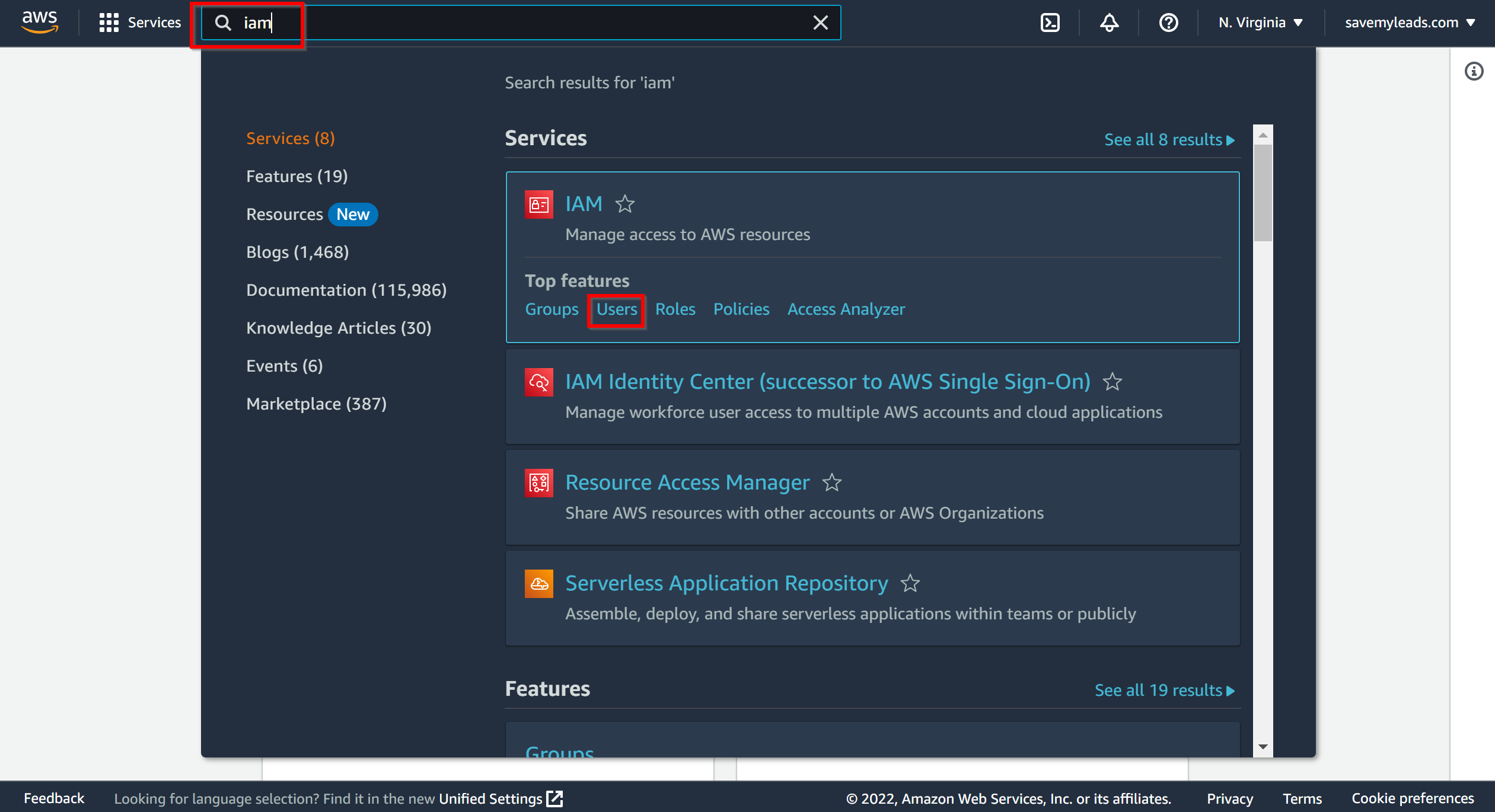Clear the IAM search input field

click(820, 22)
